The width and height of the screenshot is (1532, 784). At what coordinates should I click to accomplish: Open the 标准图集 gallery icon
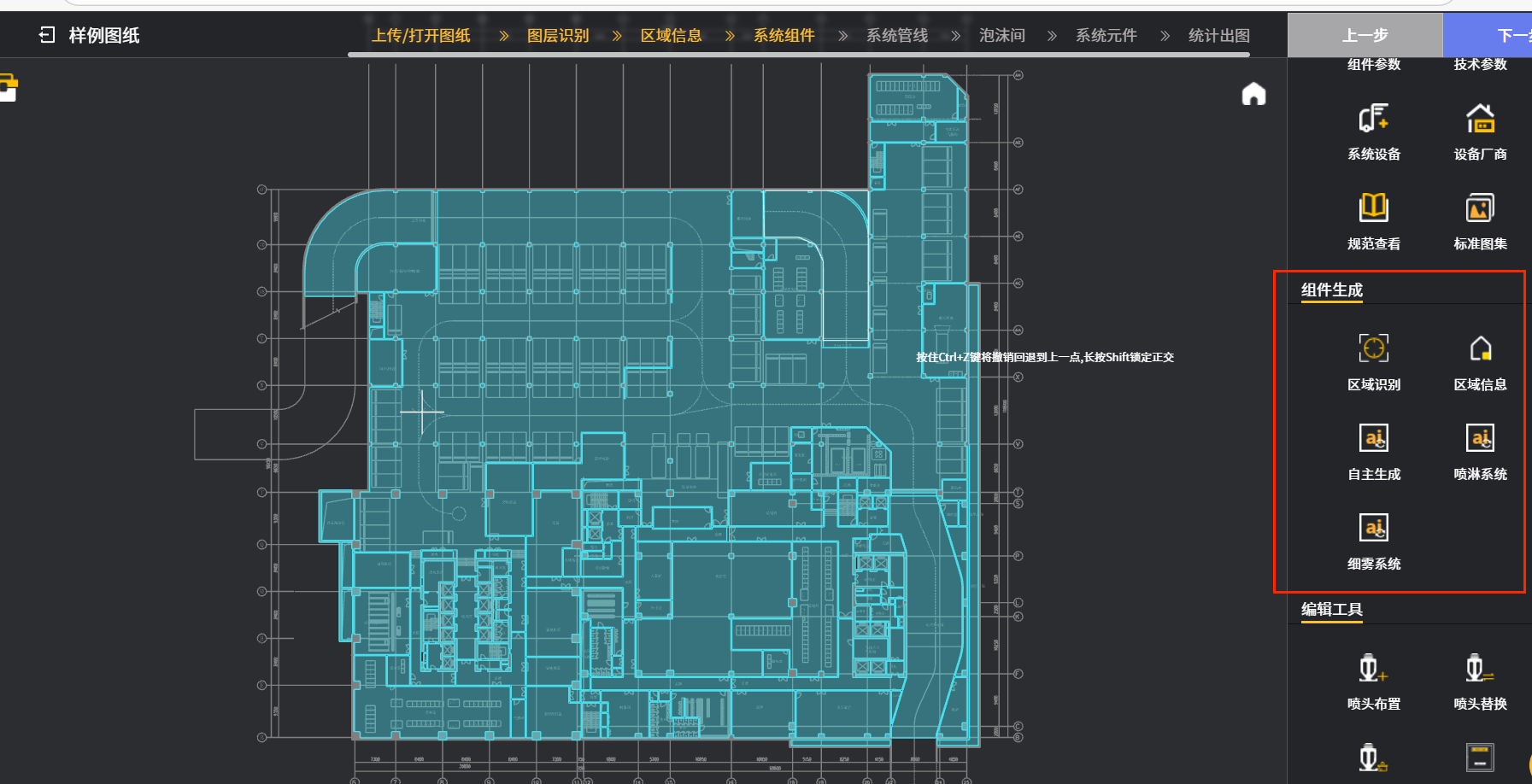[1480, 208]
